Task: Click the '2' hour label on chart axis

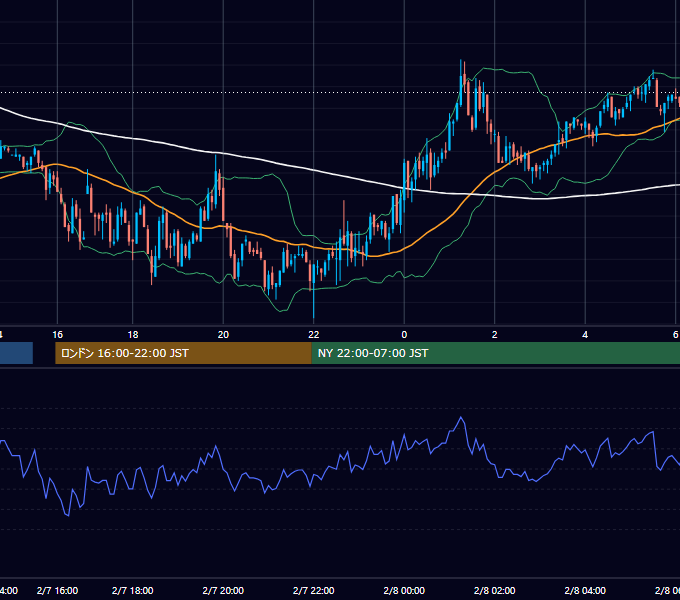Action: [494, 335]
